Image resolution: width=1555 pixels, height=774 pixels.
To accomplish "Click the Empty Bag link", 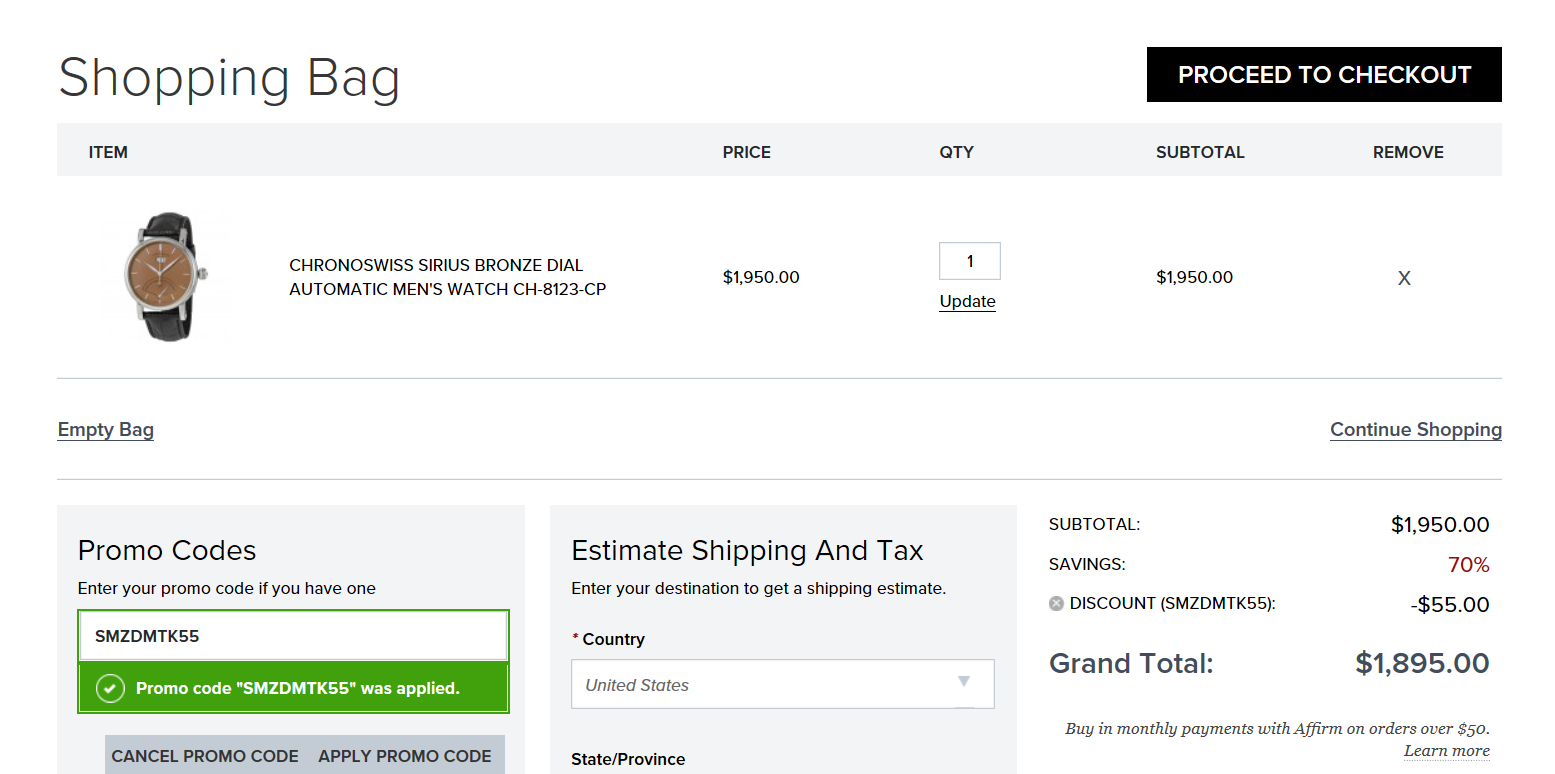I will coord(106,430).
